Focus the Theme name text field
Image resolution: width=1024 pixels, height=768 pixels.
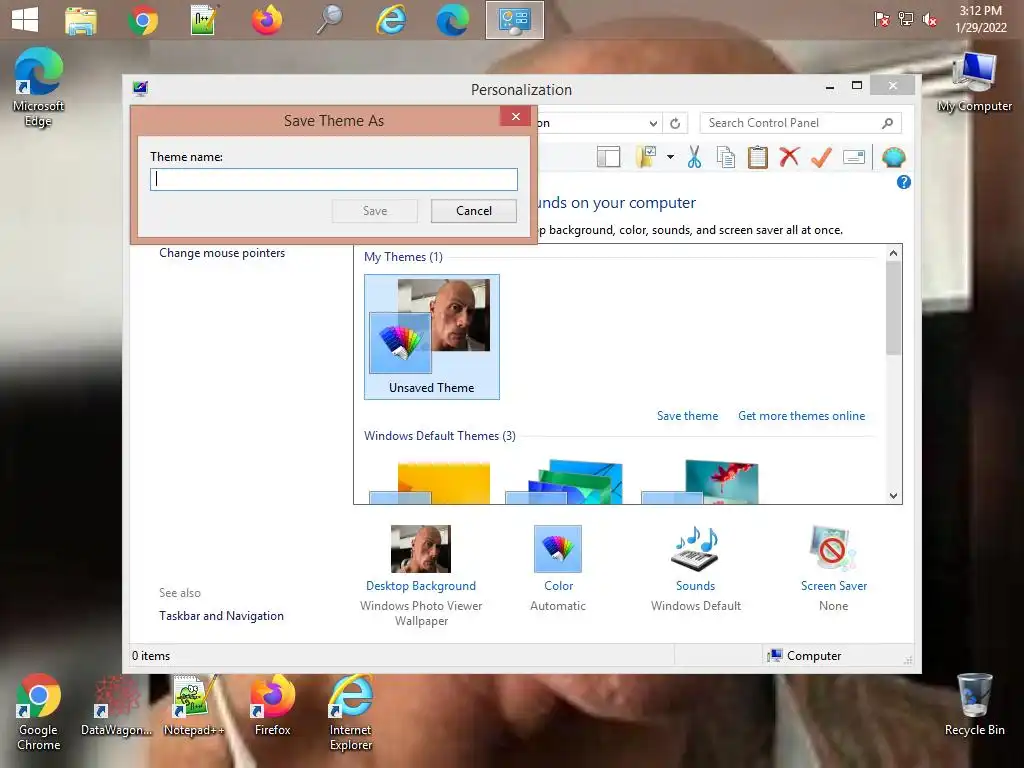[334, 180]
